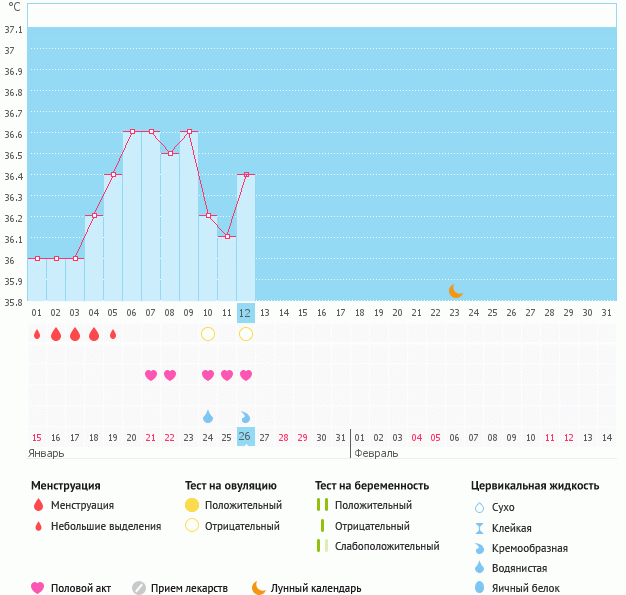Click the watery fluid drop under day 10

click(x=208, y=416)
